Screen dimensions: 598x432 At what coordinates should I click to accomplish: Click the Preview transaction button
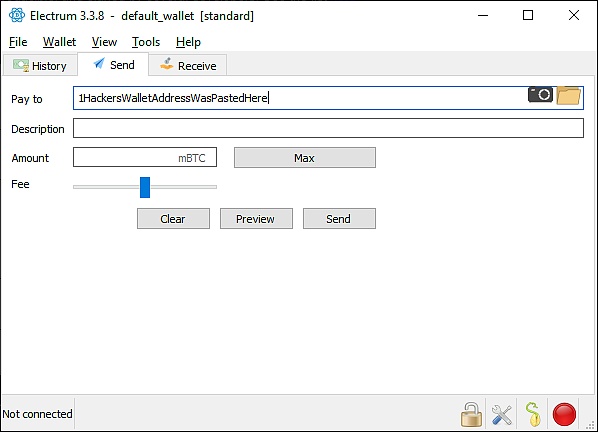256,218
